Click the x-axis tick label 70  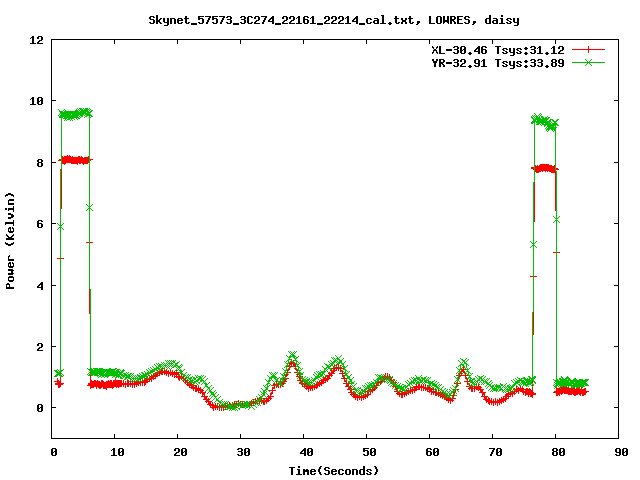pyautogui.click(x=495, y=452)
